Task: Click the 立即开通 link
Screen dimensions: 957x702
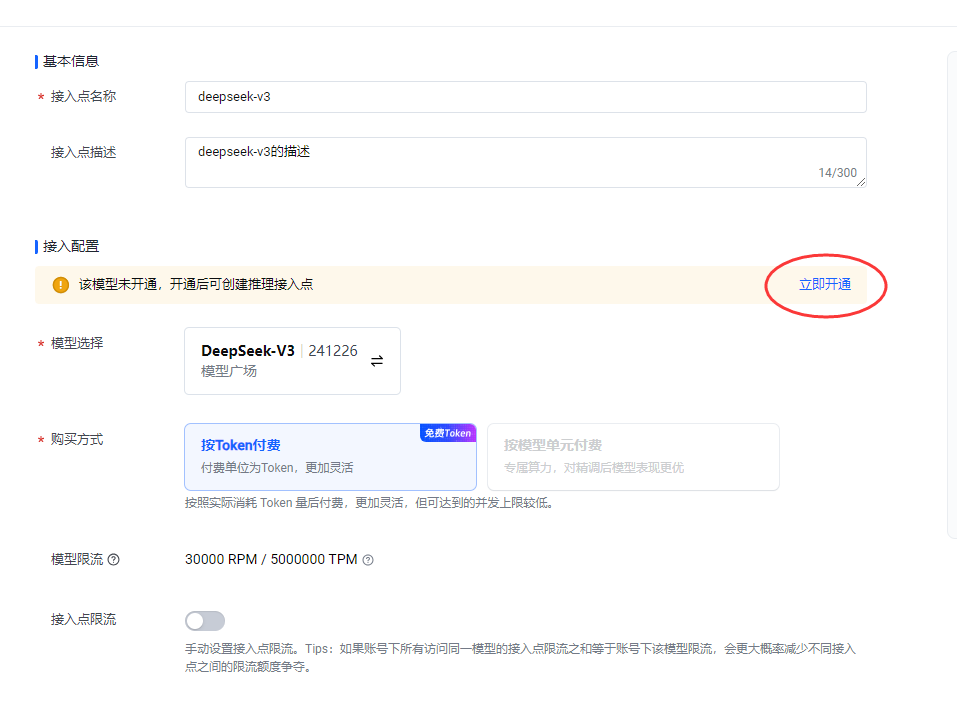Action: click(825, 284)
